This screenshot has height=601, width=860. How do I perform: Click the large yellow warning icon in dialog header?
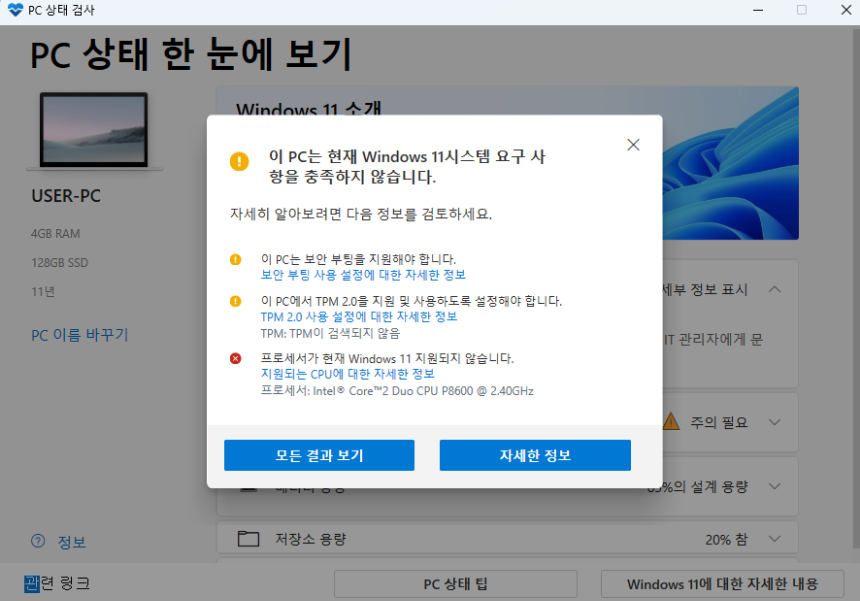(x=239, y=162)
